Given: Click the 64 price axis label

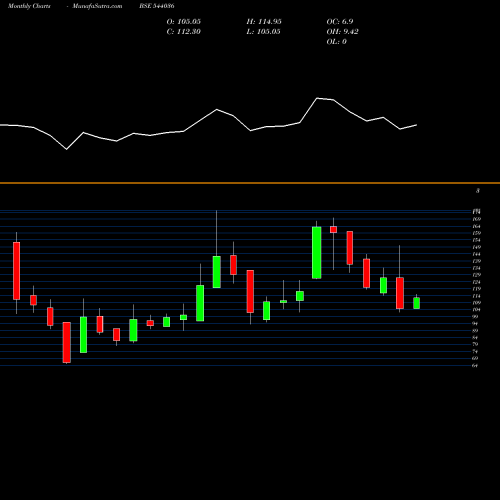Looking at the screenshot, I should point(475,365).
